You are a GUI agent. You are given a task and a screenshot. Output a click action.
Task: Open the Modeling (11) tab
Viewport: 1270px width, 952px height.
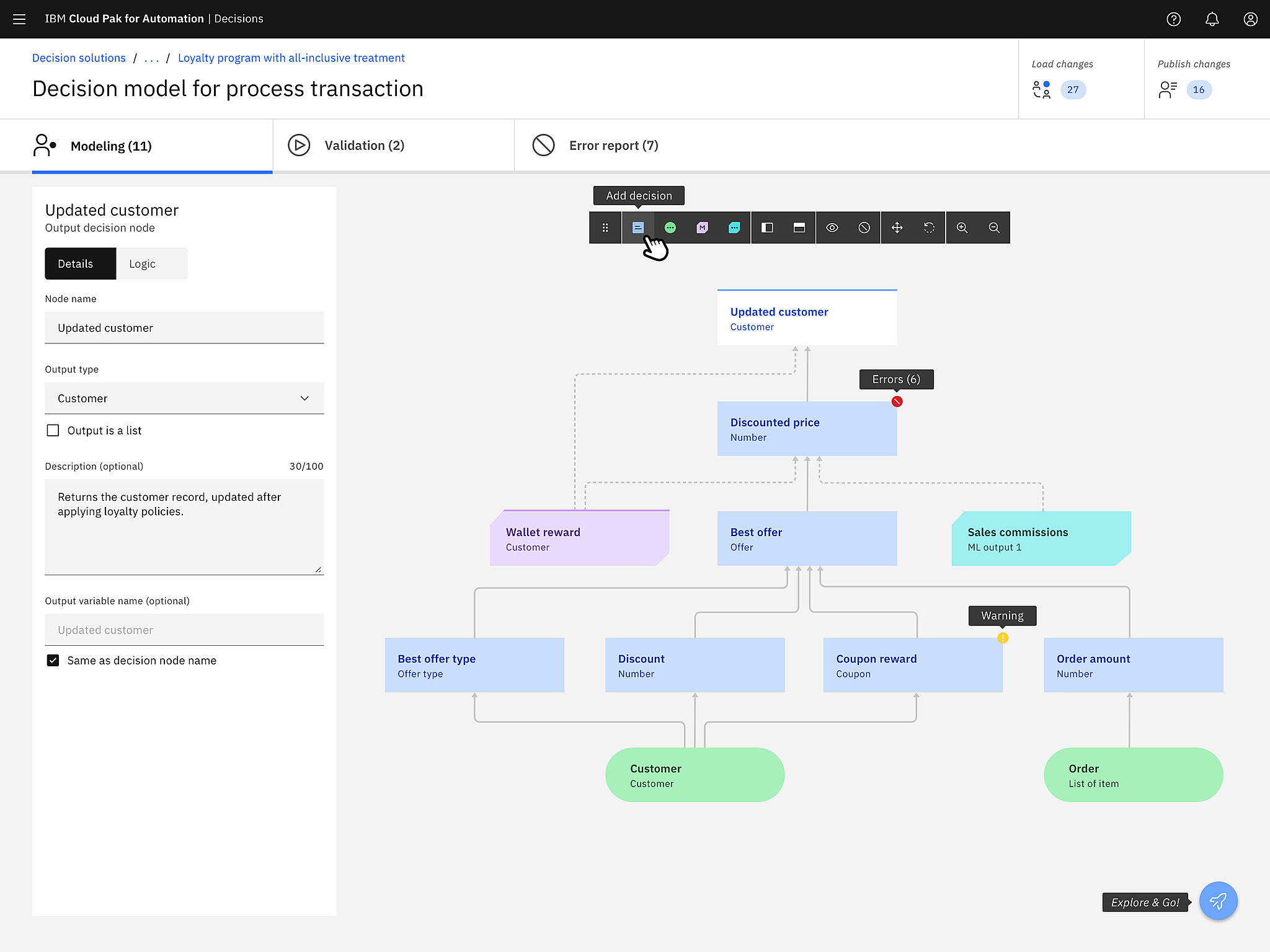click(153, 146)
